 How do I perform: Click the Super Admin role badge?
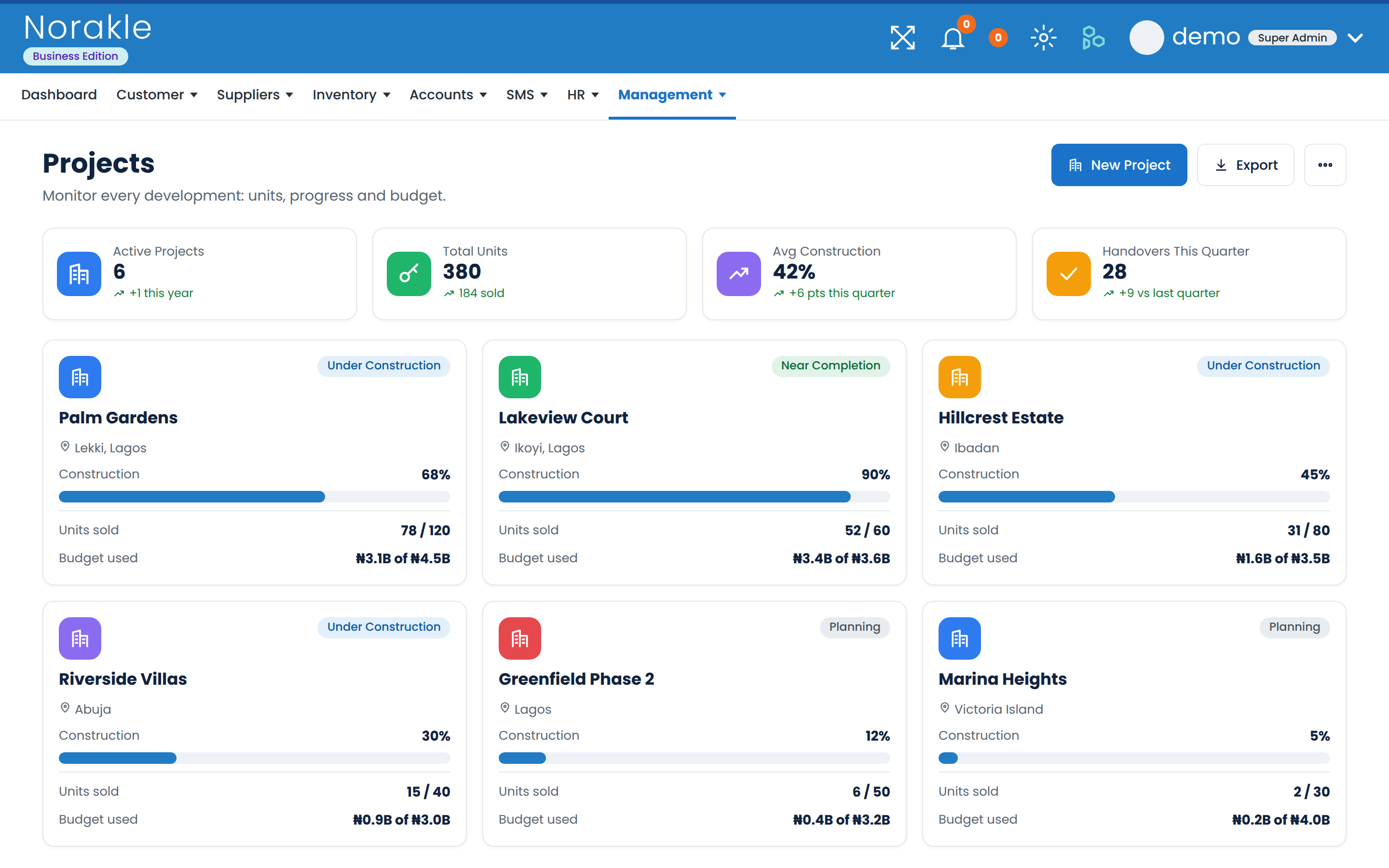[1292, 38]
